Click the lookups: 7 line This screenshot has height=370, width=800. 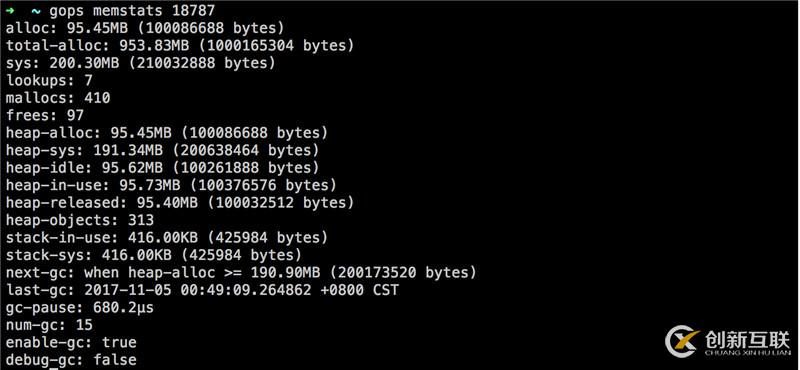(x=49, y=80)
